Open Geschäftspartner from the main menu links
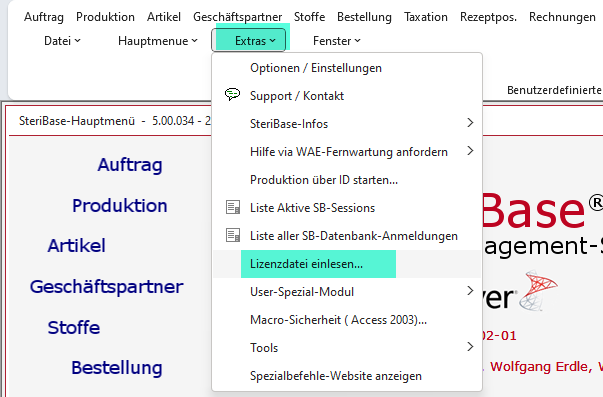The image size is (603, 397). click(107, 287)
